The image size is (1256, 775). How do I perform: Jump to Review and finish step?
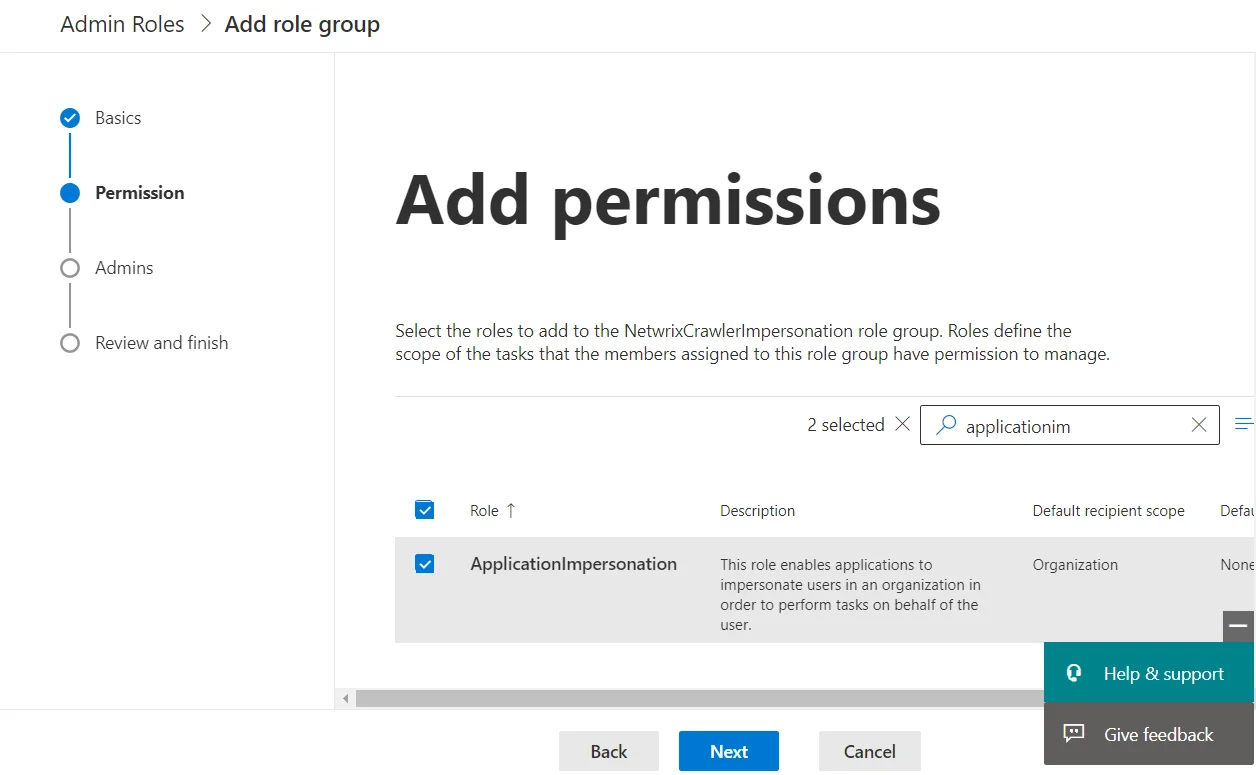click(x=161, y=343)
